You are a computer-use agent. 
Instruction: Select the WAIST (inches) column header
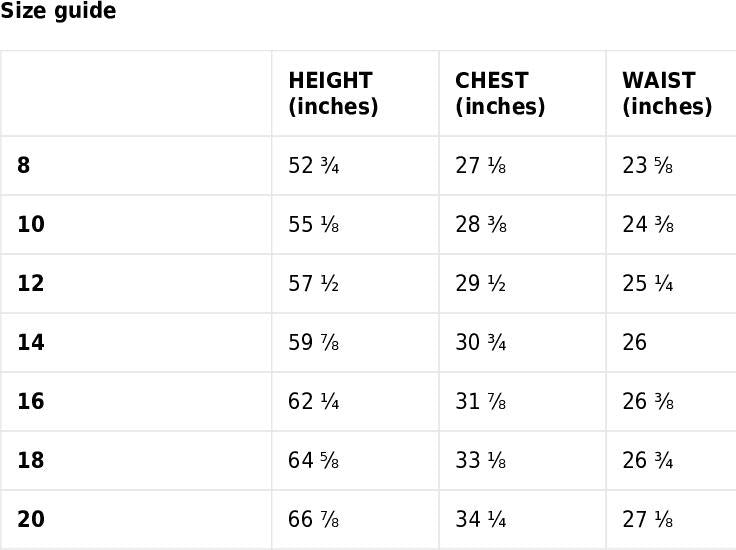click(666, 94)
